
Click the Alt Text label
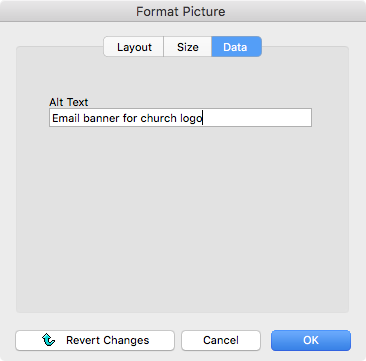[x=69, y=102]
